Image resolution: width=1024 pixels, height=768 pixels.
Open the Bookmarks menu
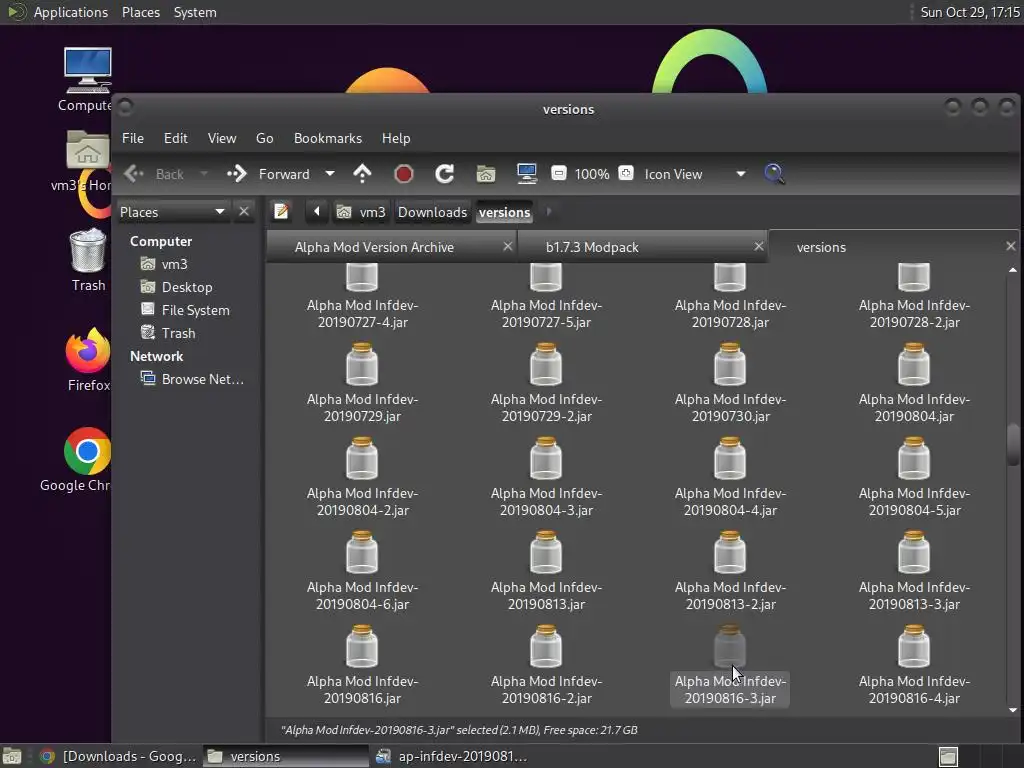[x=328, y=138]
